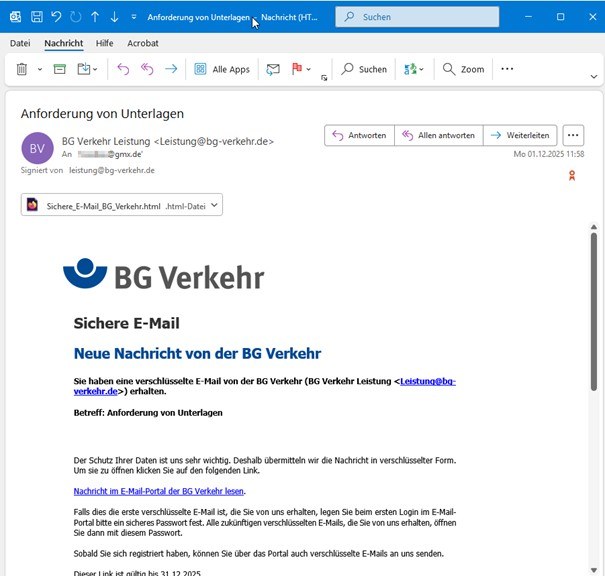Click the Allen antworten button
Viewport: 605px width, 576px height.
(439, 135)
